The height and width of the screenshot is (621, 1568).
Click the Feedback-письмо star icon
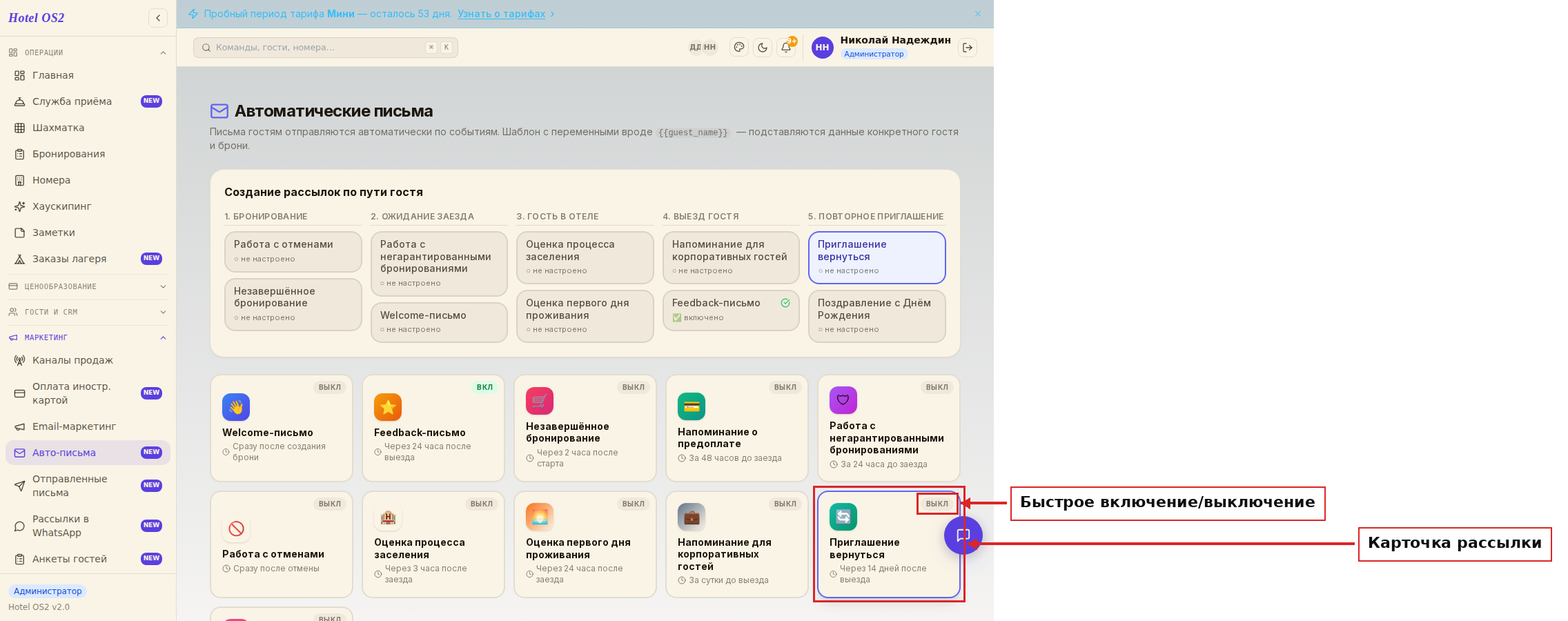pyautogui.click(x=388, y=407)
